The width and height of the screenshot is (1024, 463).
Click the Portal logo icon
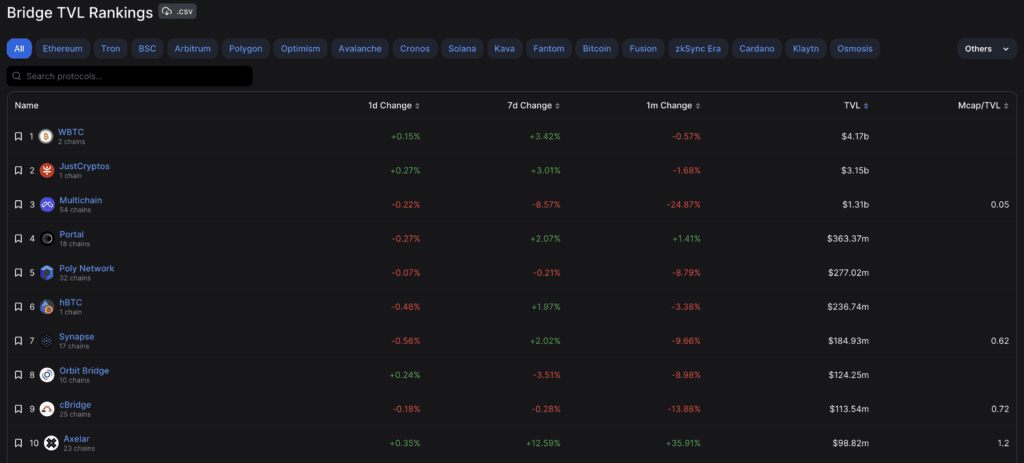tap(46, 238)
